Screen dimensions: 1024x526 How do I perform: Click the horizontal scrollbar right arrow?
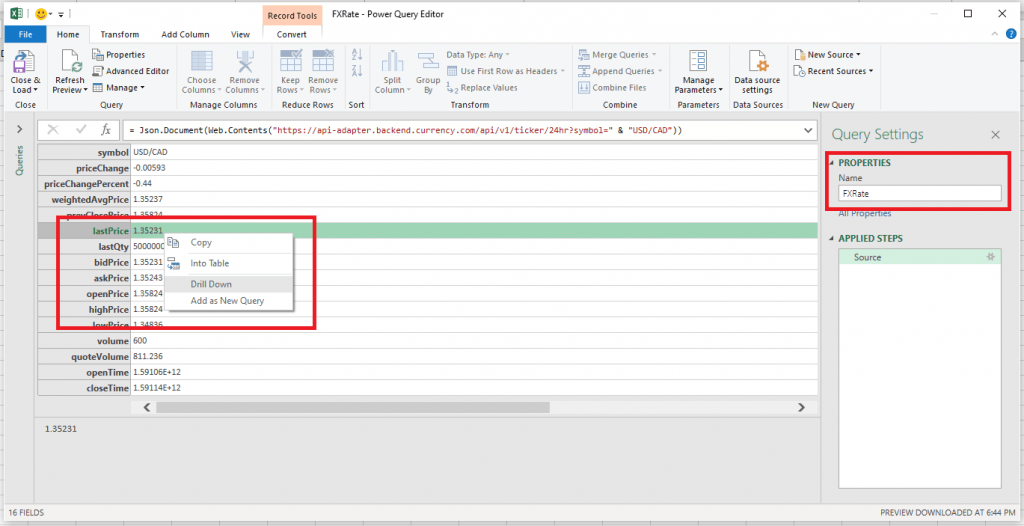click(801, 407)
